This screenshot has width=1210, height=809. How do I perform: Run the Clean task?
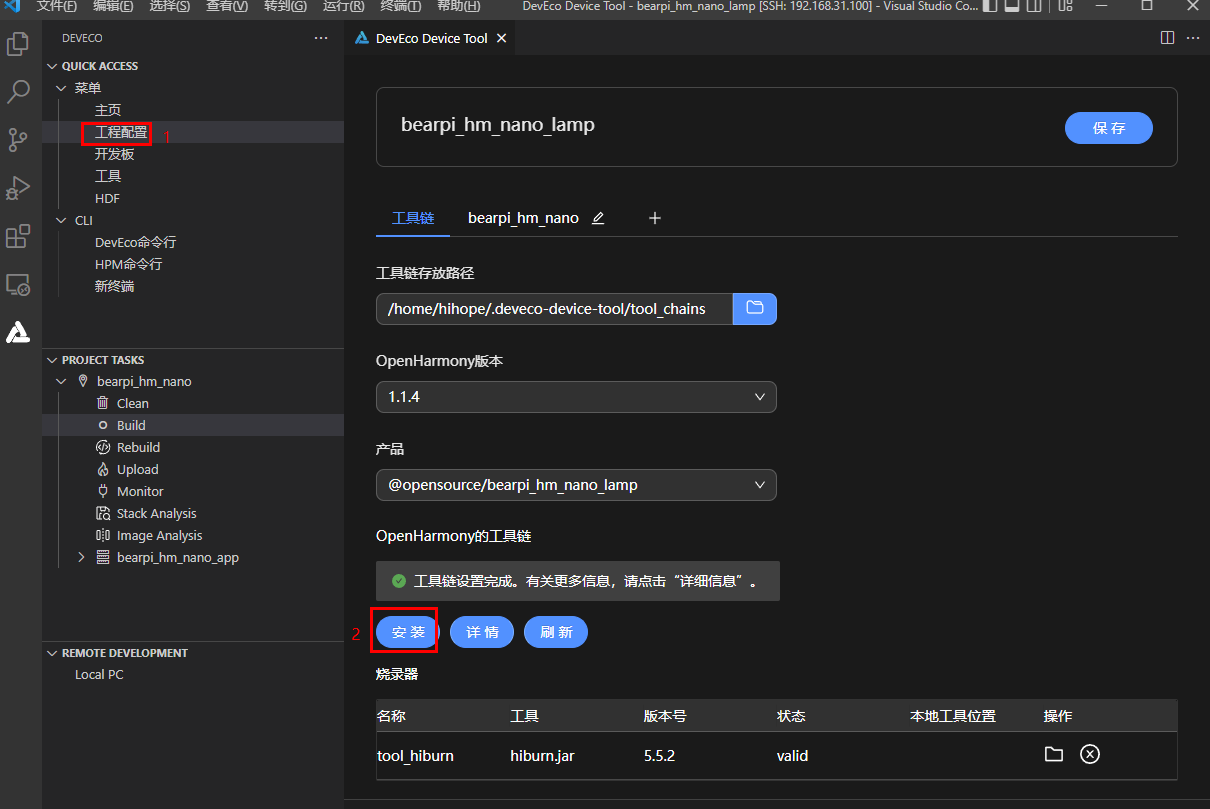click(x=132, y=403)
